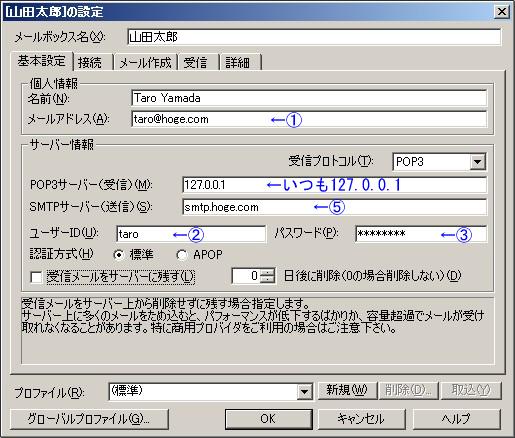The height and width of the screenshot is (438, 515).
Task: Close the settings dialog with X
Action: click(x=502, y=12)
